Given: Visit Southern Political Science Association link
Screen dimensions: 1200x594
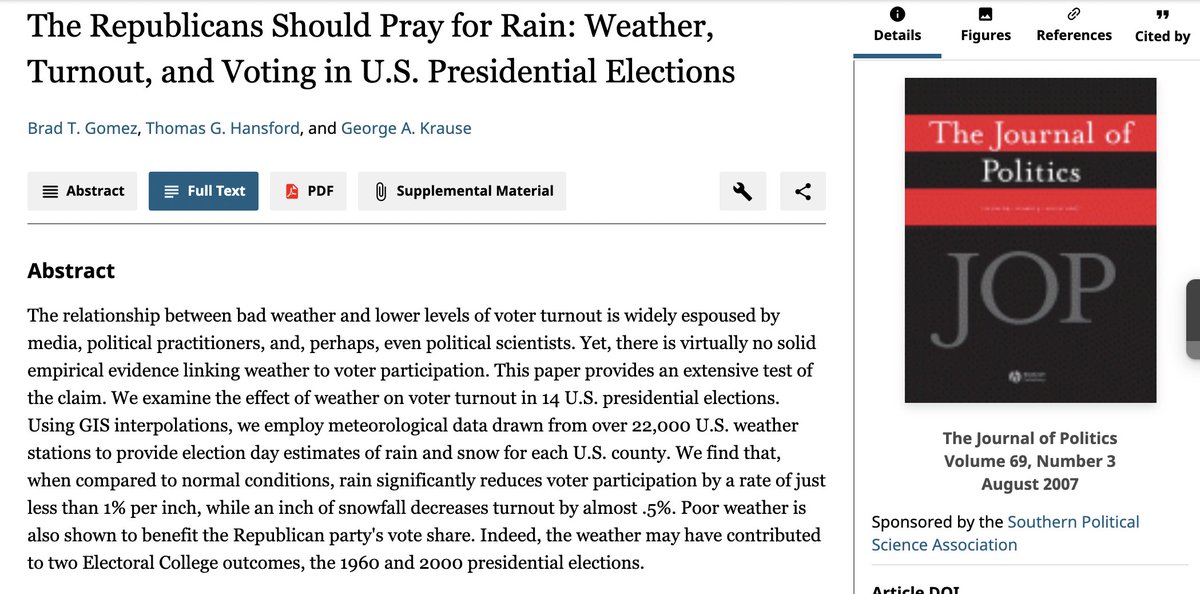Looking at the screenshot, I should [x=1005, y=533].
